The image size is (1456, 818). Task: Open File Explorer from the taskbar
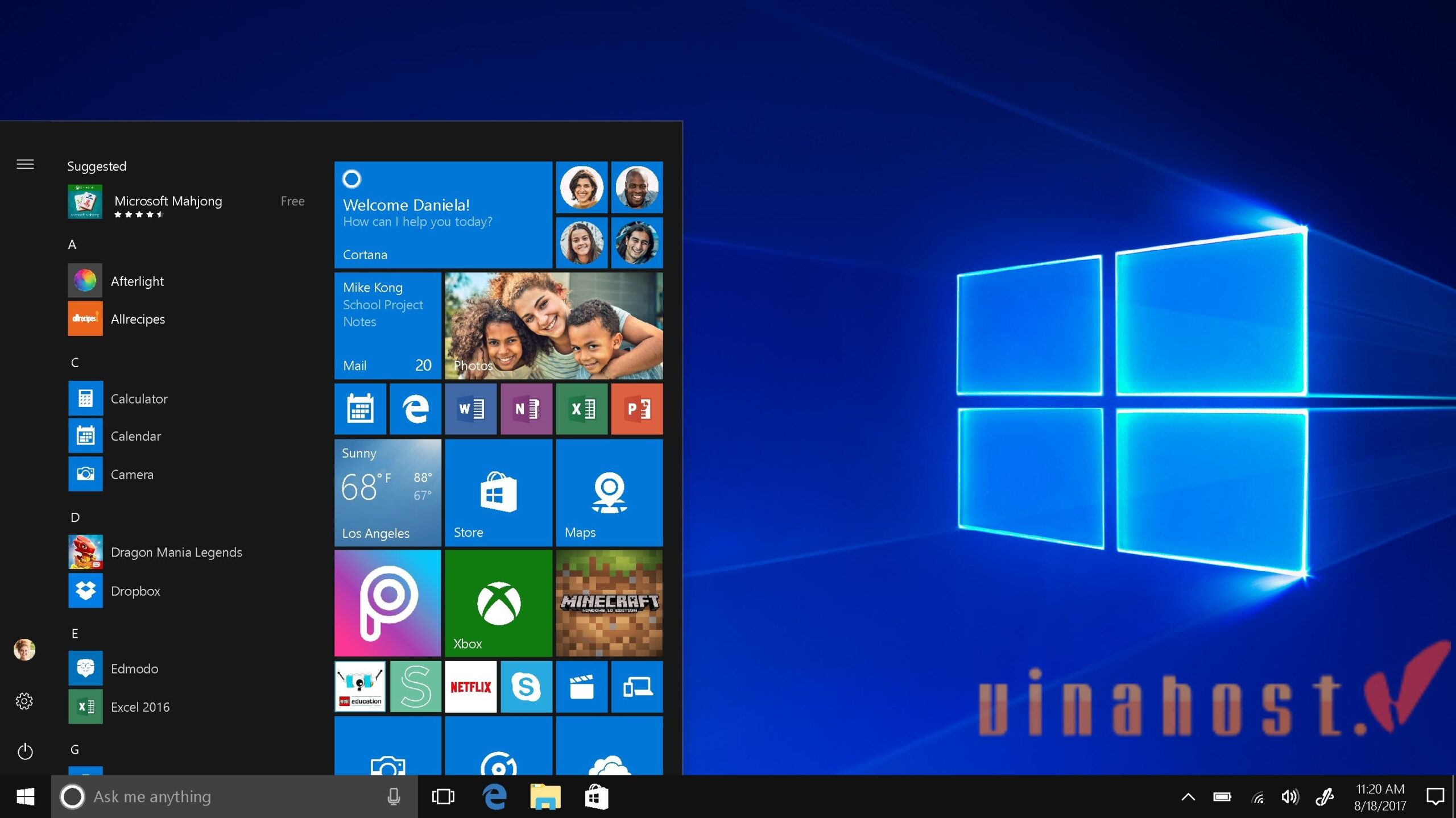[x=545, y=796]
